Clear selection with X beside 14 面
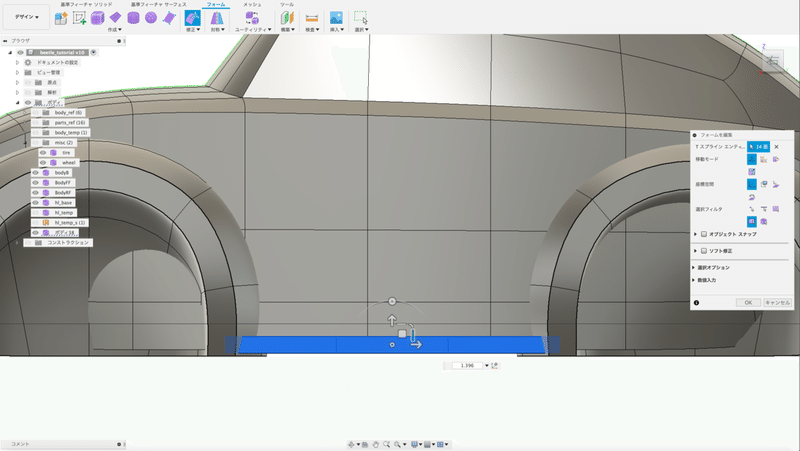The height and width of the screenshot is (451, 800). tap(777, 146)
